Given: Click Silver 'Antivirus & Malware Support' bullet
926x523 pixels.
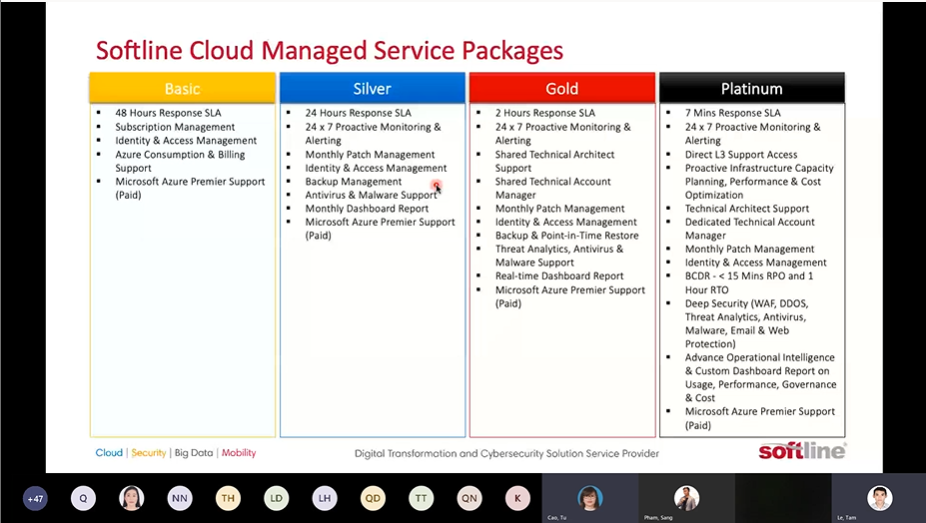Looking at the screenshot, I should pyautogui.click(x=371, y=195).
